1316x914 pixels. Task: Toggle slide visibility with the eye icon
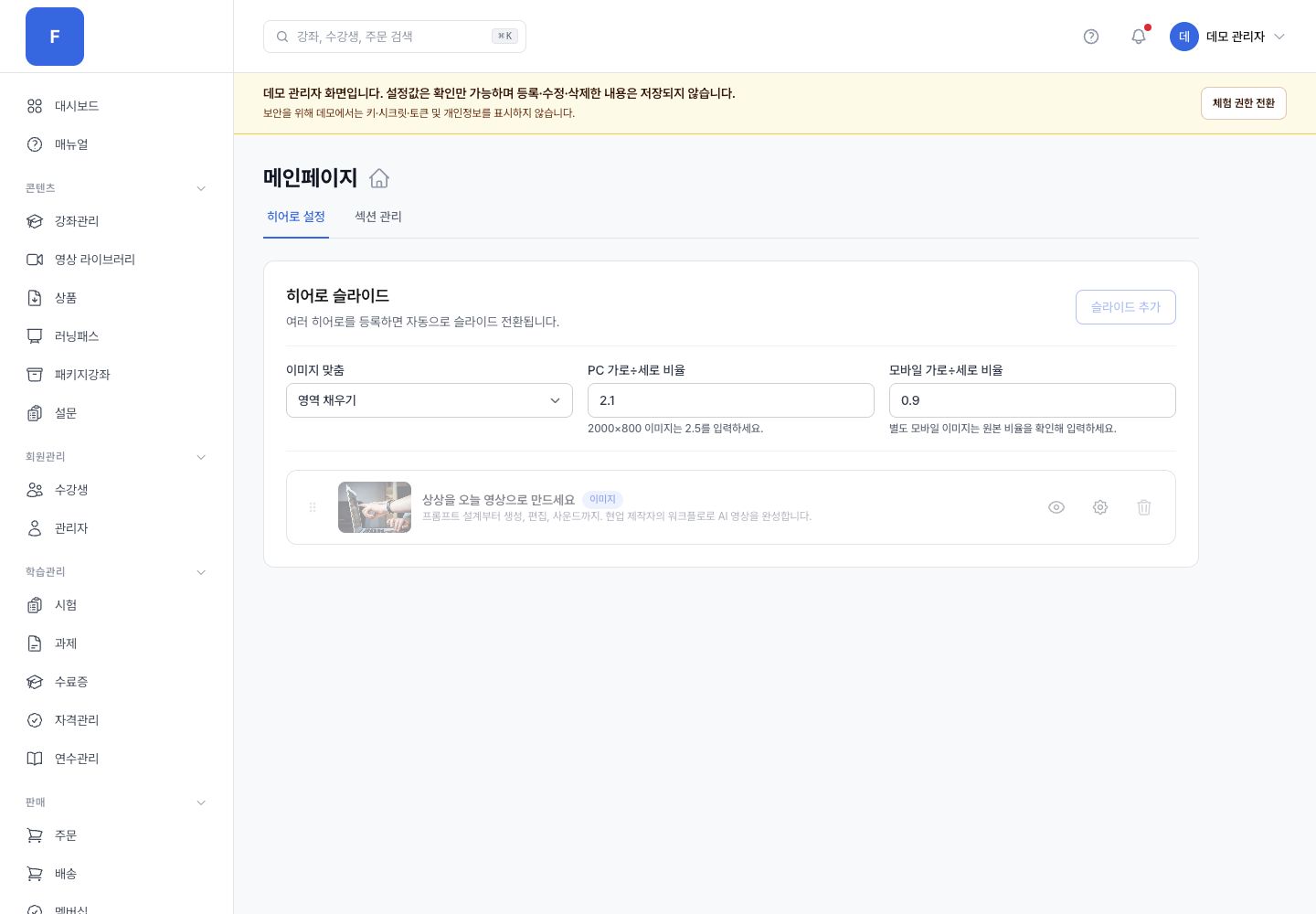click(1056, 507)
